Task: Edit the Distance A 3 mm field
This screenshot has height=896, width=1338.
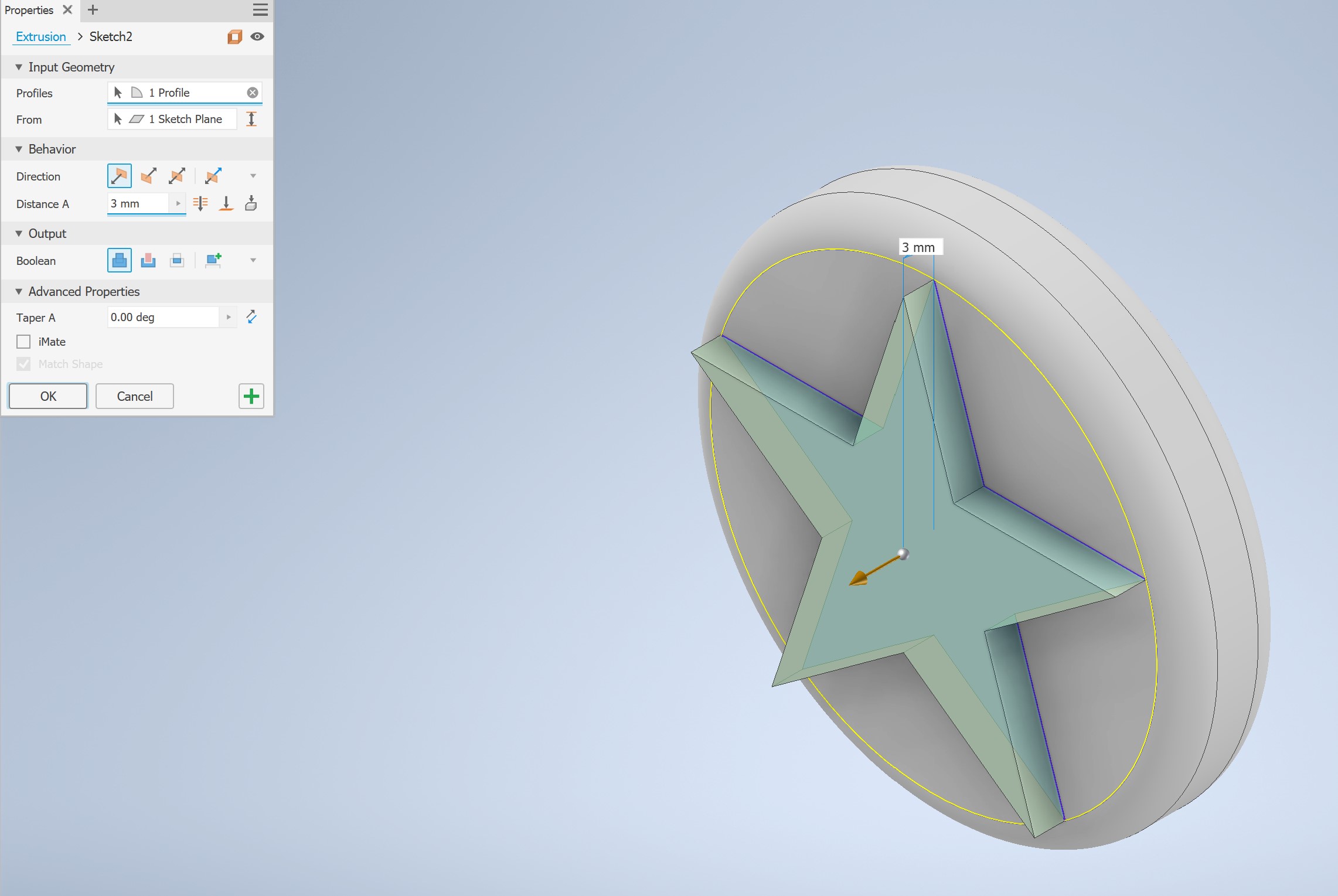Action: pyautogui.click(x=139, y=203)
